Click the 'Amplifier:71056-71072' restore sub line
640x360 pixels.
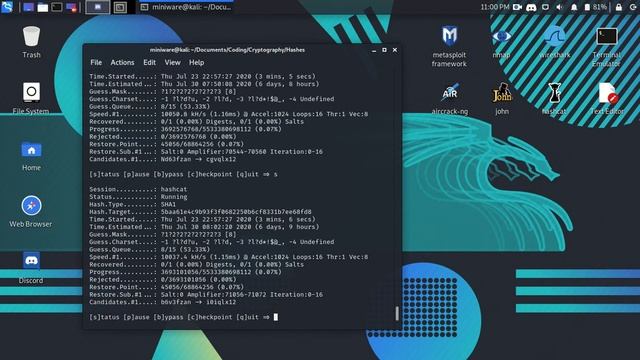[206, 295]
